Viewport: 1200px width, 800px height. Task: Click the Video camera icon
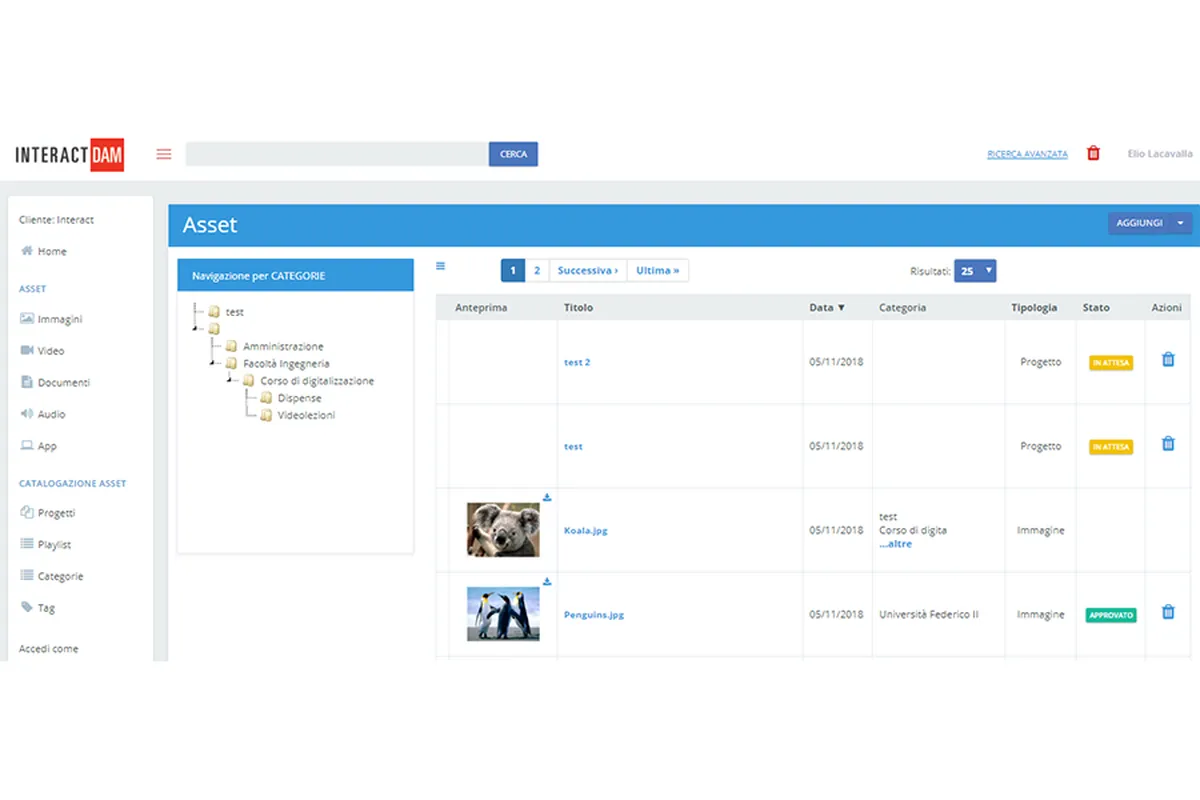tap(27, 350)
